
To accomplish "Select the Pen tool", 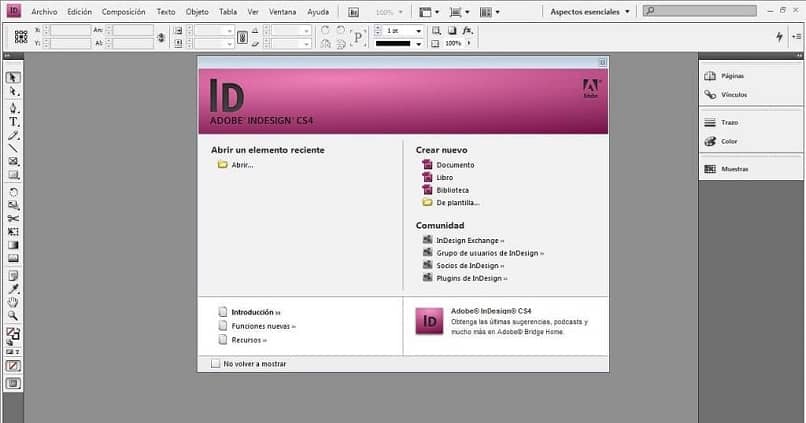I will [x=13, y=108].
